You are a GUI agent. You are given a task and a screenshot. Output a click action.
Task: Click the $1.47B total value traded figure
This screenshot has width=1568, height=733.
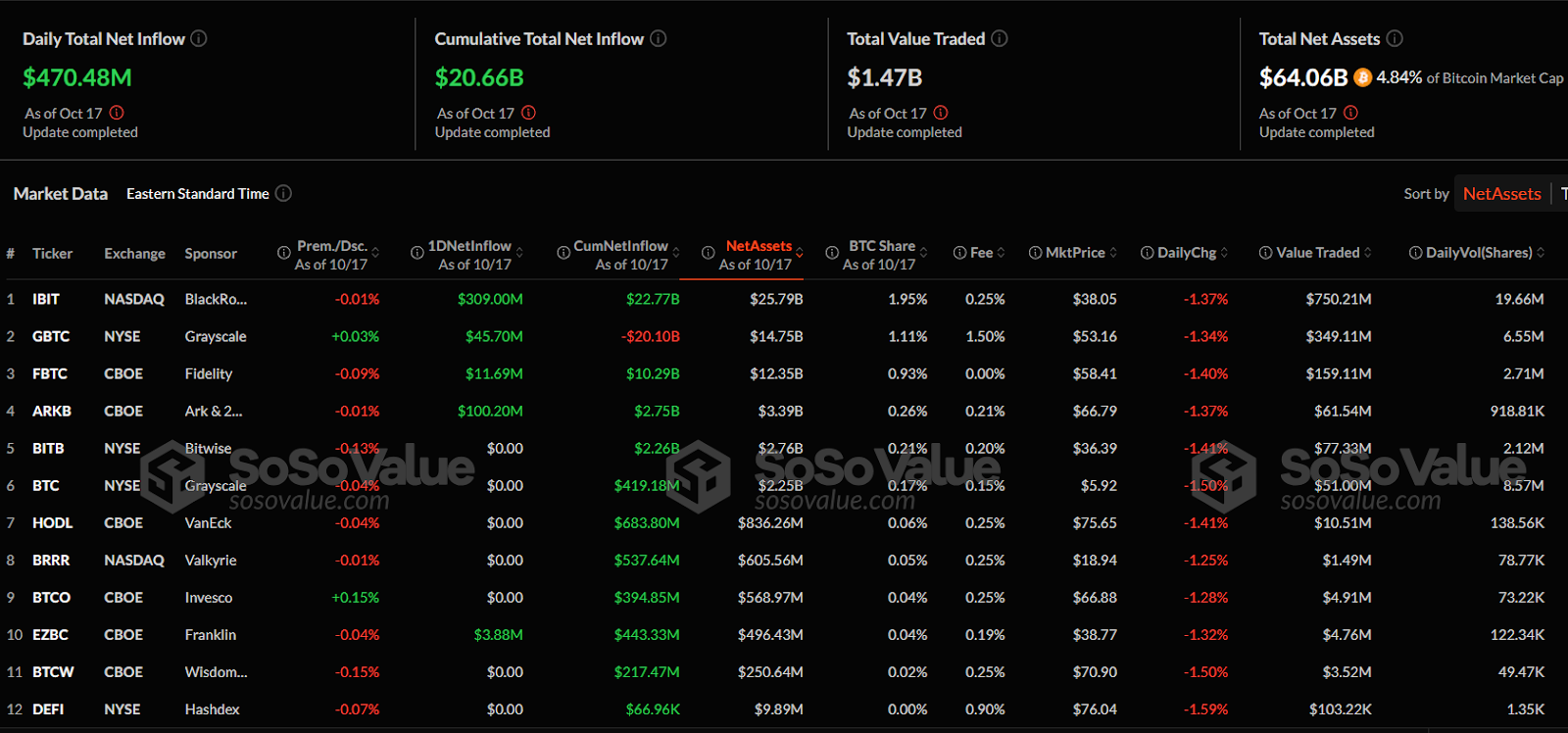coord(885,77)
